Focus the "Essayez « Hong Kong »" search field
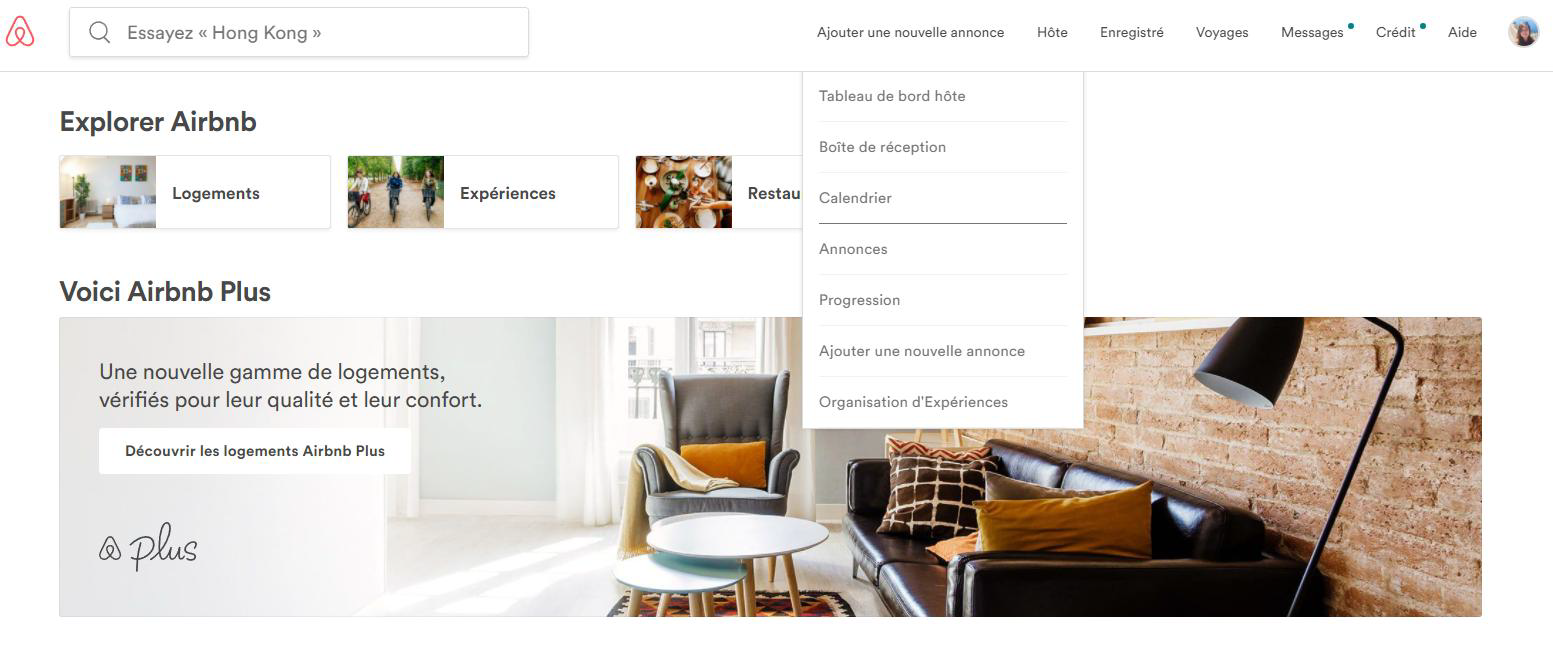This screenshot has height=651, width=1553. click(x=299, y=32)
